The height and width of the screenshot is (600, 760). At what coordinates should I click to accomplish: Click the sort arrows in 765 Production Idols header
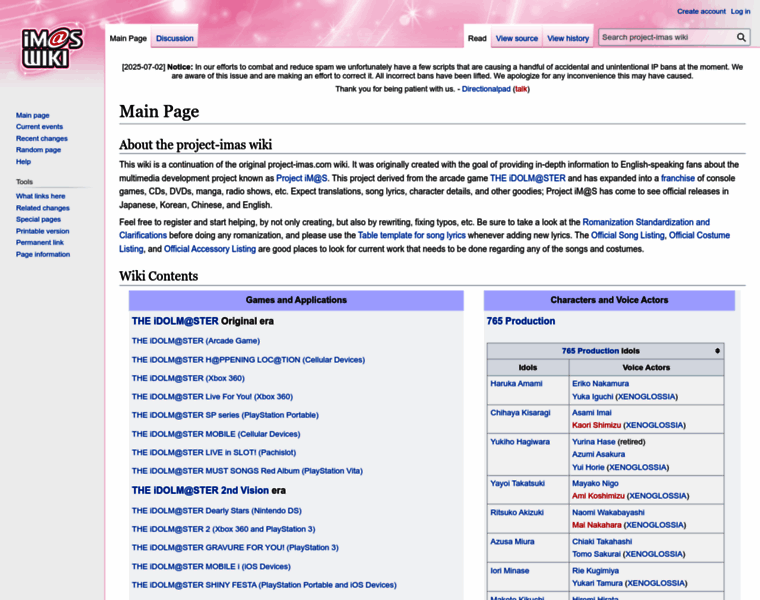pyautogui.click(x=717, y=351)
